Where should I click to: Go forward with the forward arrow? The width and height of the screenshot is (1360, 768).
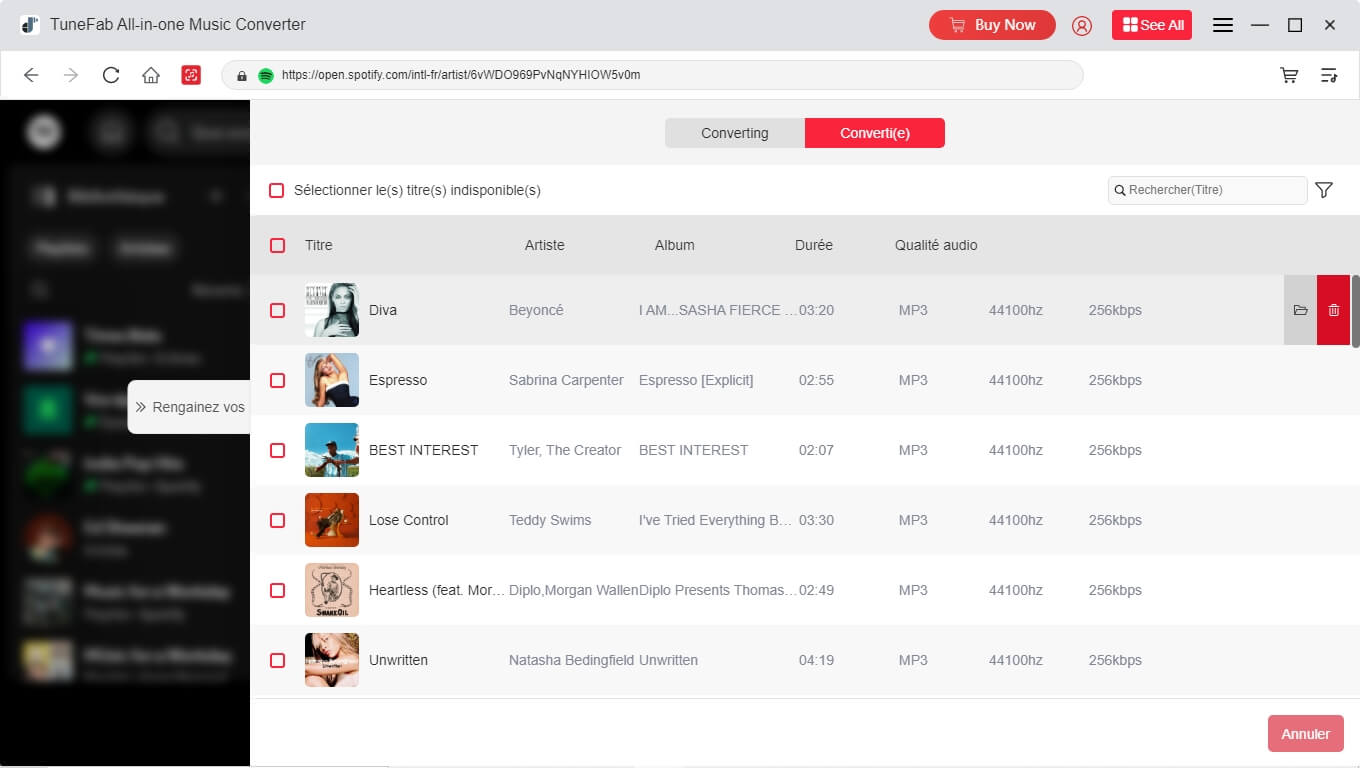click(x=71, y=75)
